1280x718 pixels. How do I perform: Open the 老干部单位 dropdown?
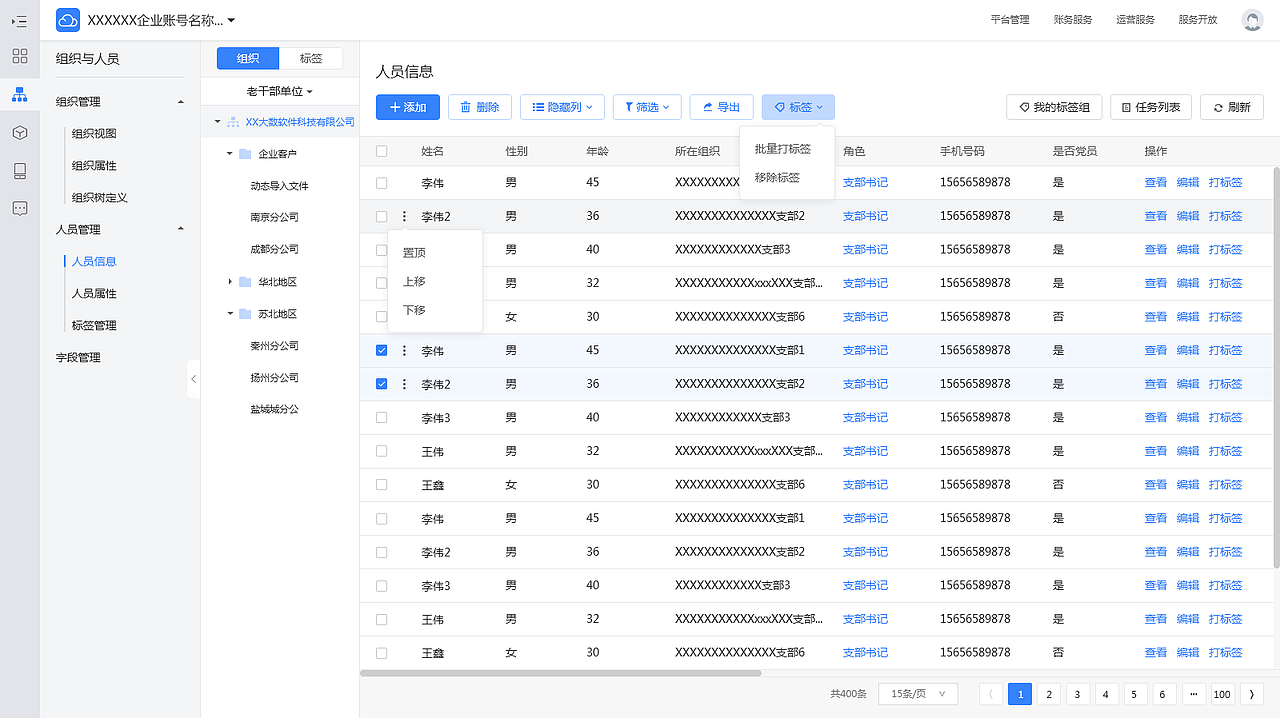[279, 91]
